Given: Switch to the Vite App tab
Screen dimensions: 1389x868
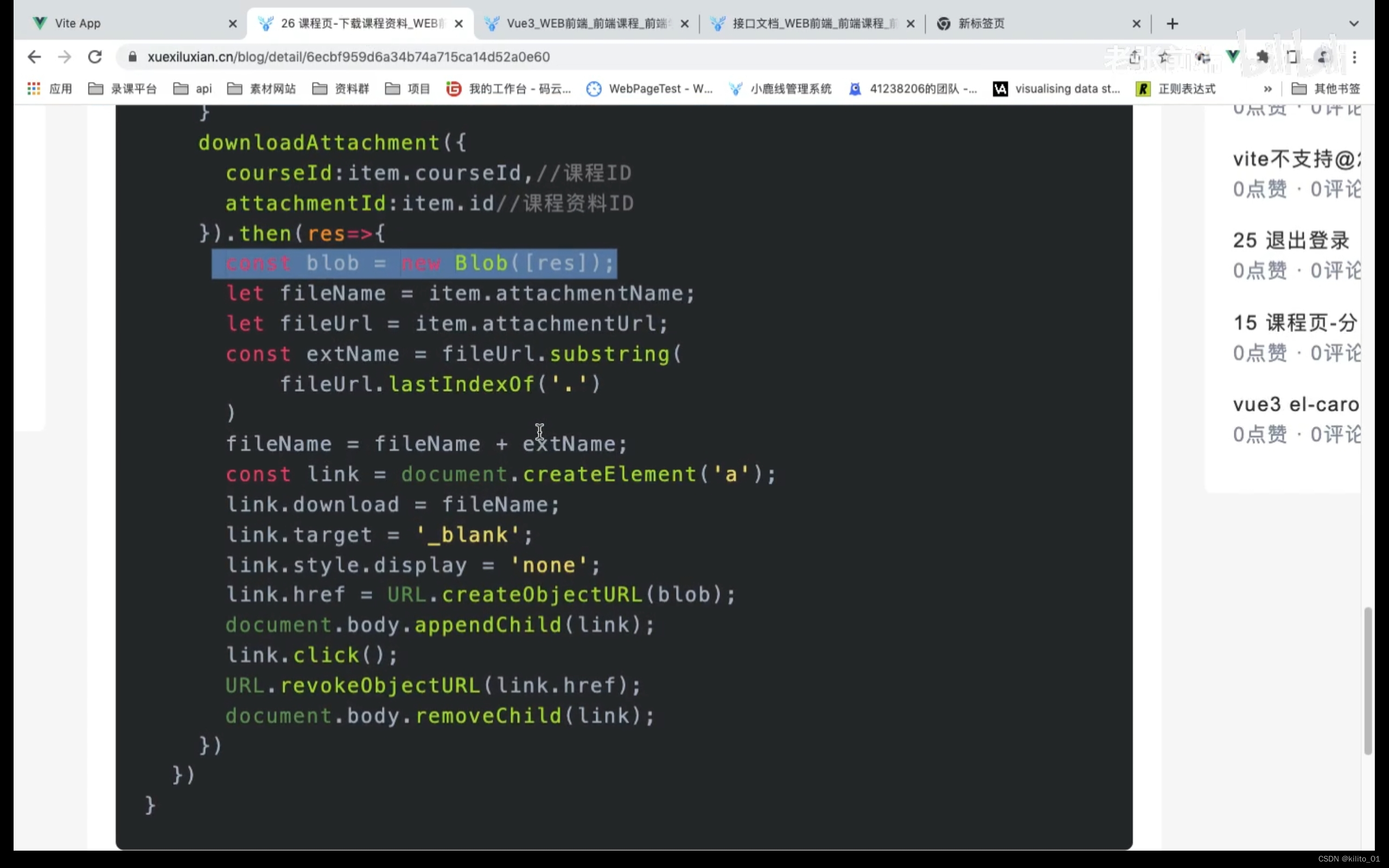Looking at the screenshot, I should click(132, 23).
